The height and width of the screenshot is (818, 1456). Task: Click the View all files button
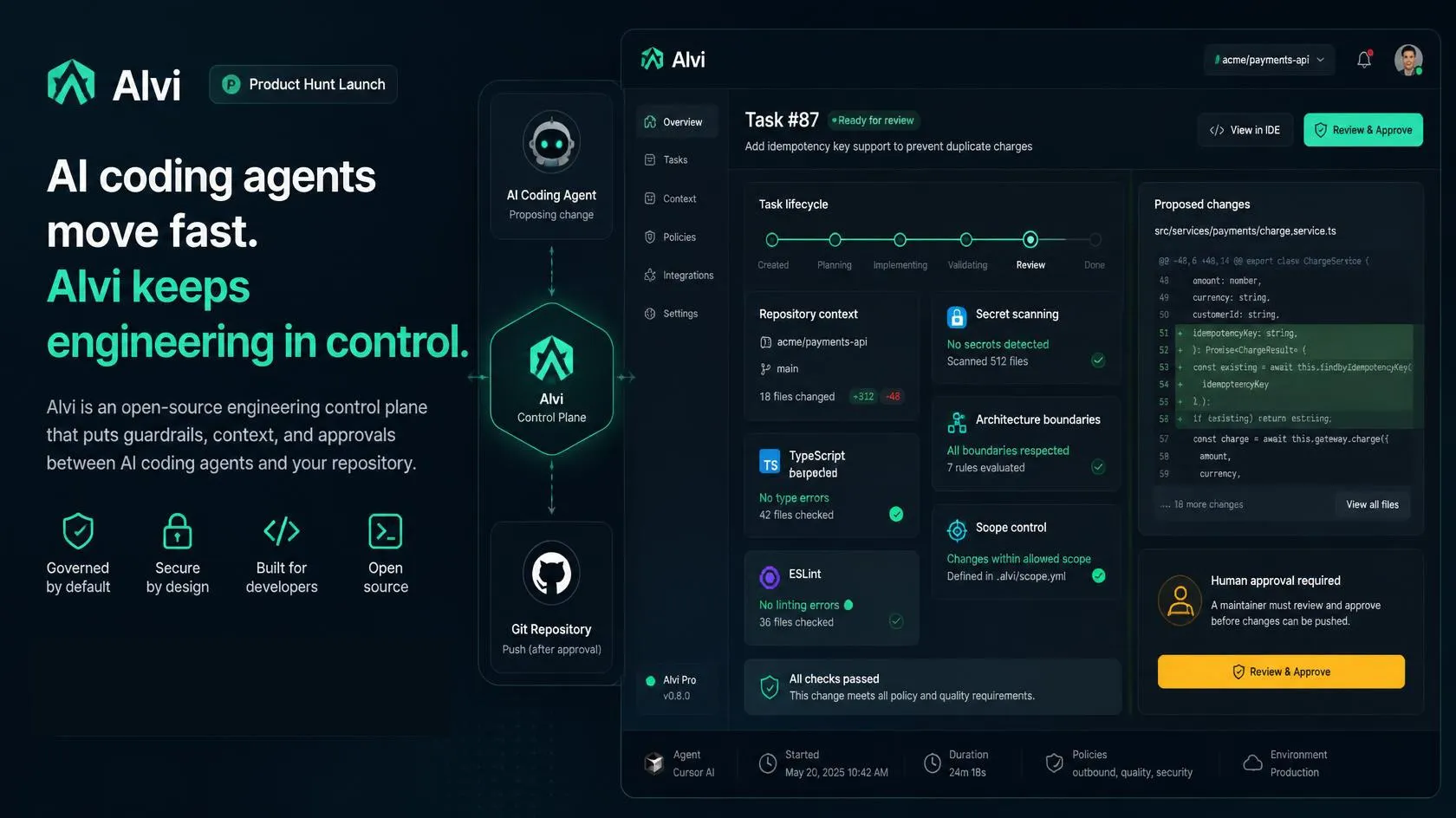click(x=1372, y=504)
